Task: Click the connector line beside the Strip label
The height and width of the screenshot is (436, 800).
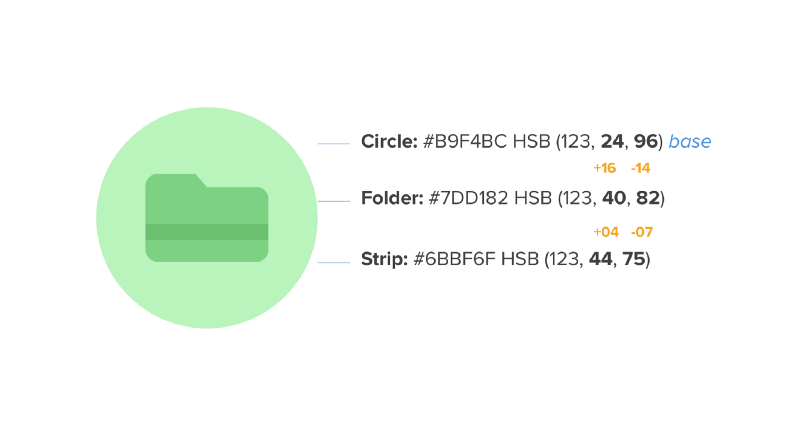Action: [x=333, y=263]
